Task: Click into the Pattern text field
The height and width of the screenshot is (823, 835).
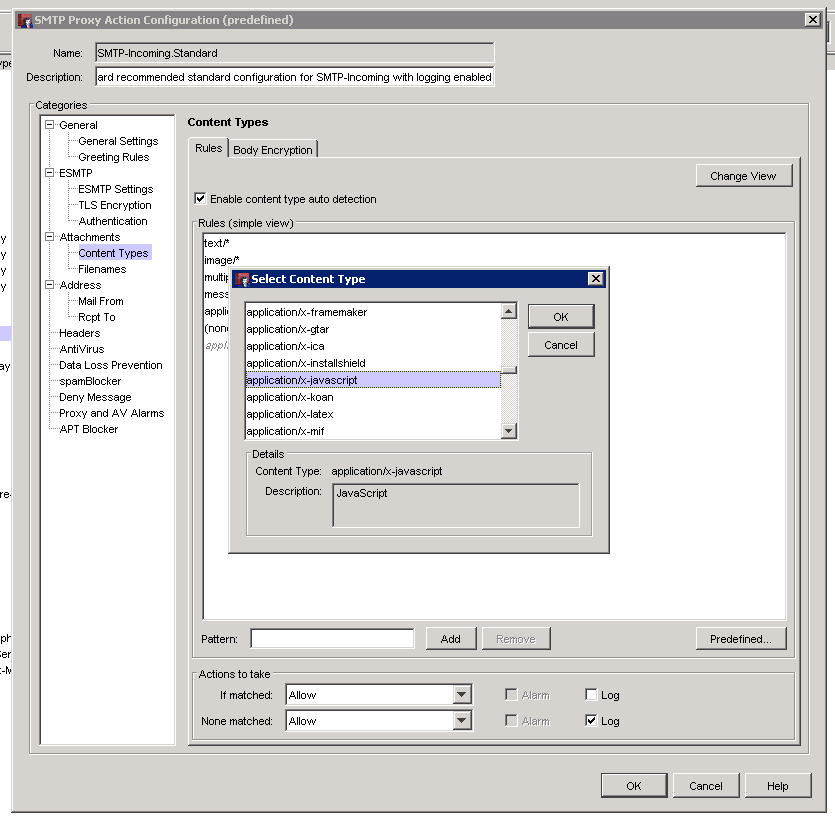Action: coord(331,639)
